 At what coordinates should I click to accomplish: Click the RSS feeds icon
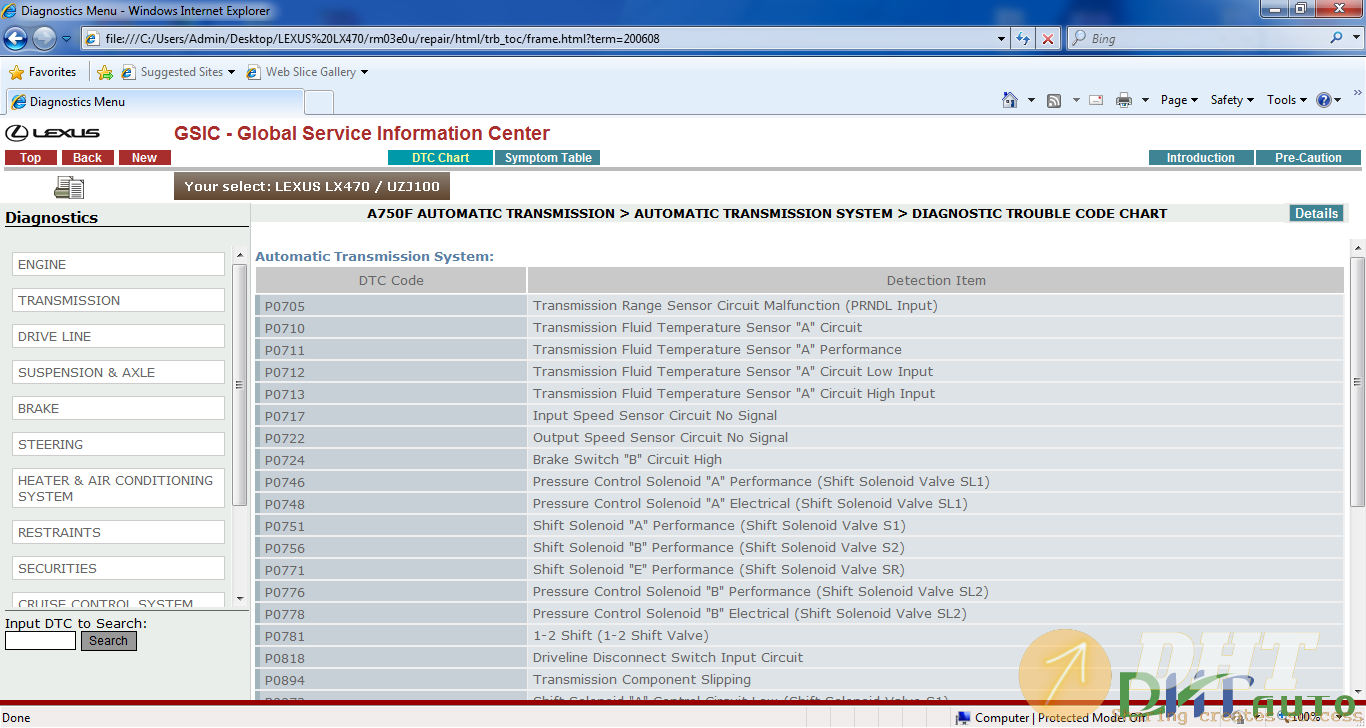click(1054, 100)
